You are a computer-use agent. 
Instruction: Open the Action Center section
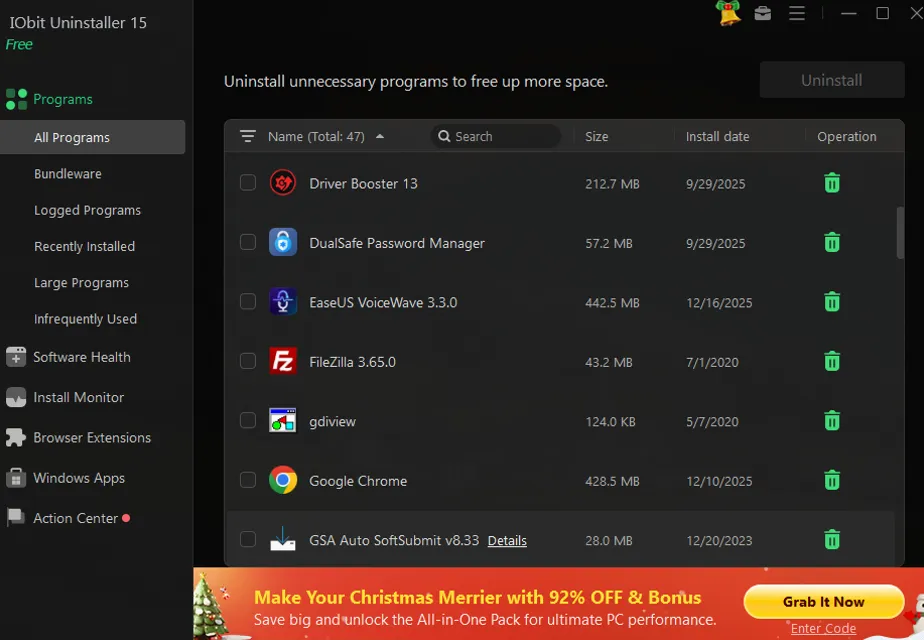[x=75, y=518]
